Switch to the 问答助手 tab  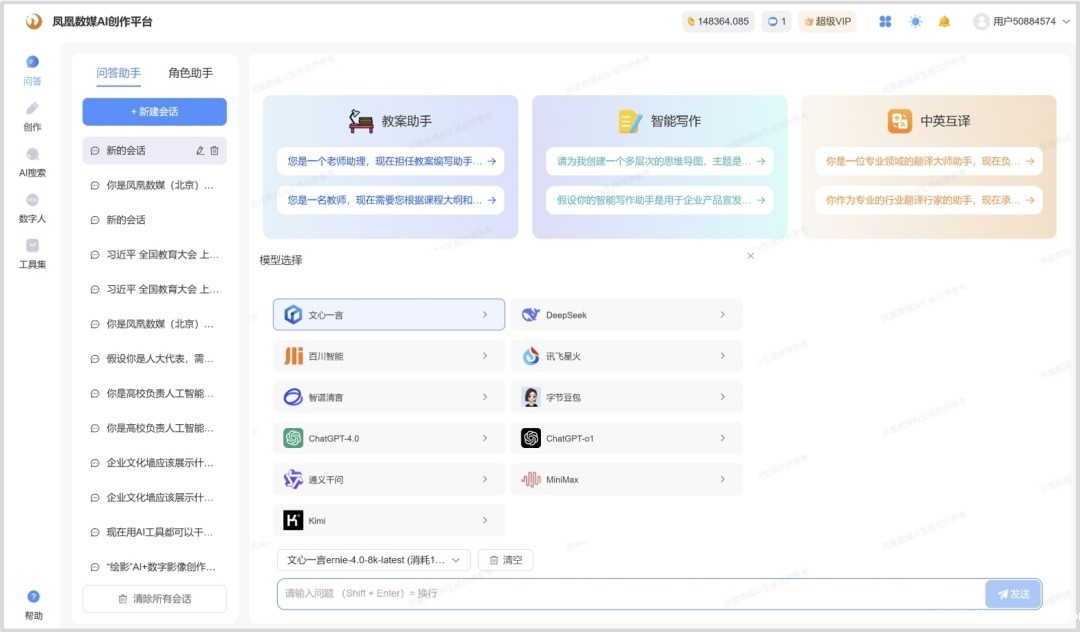click(118, 73)
